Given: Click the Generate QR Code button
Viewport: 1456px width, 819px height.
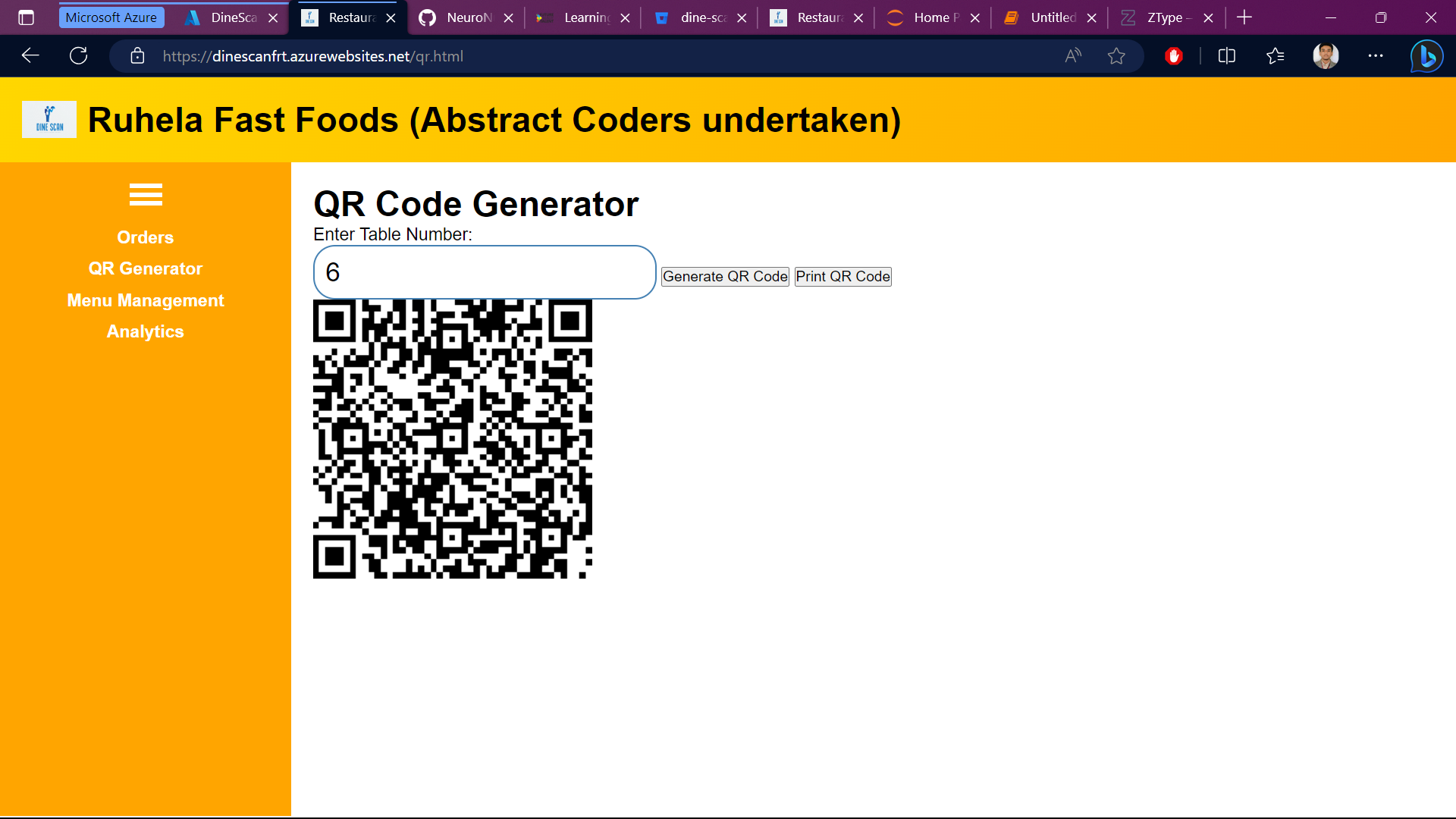Looking at the screenshot, I should click(724, 276).
